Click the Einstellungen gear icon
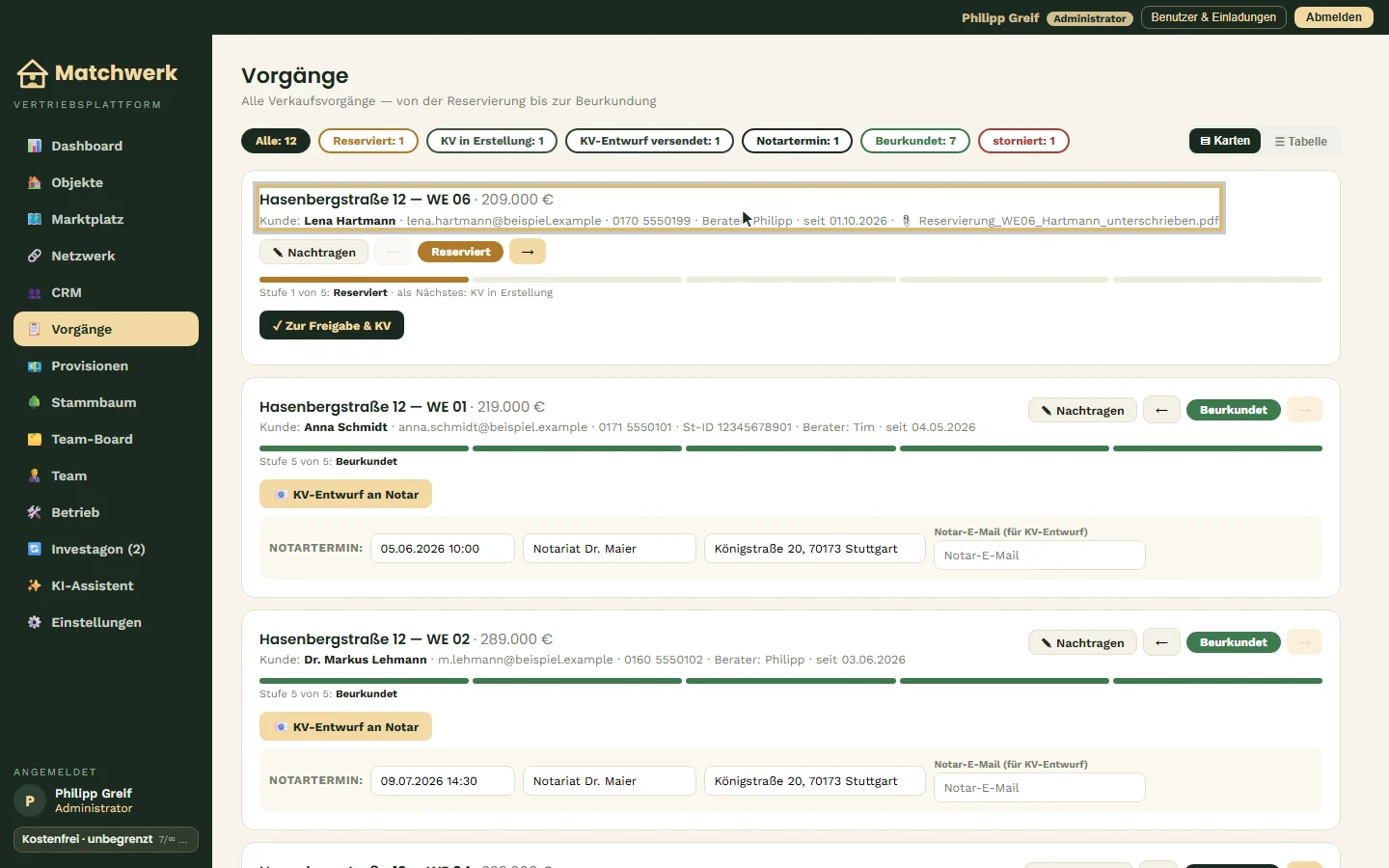The height and width of the screenshot is (868, 1389). tap(35, 622)
